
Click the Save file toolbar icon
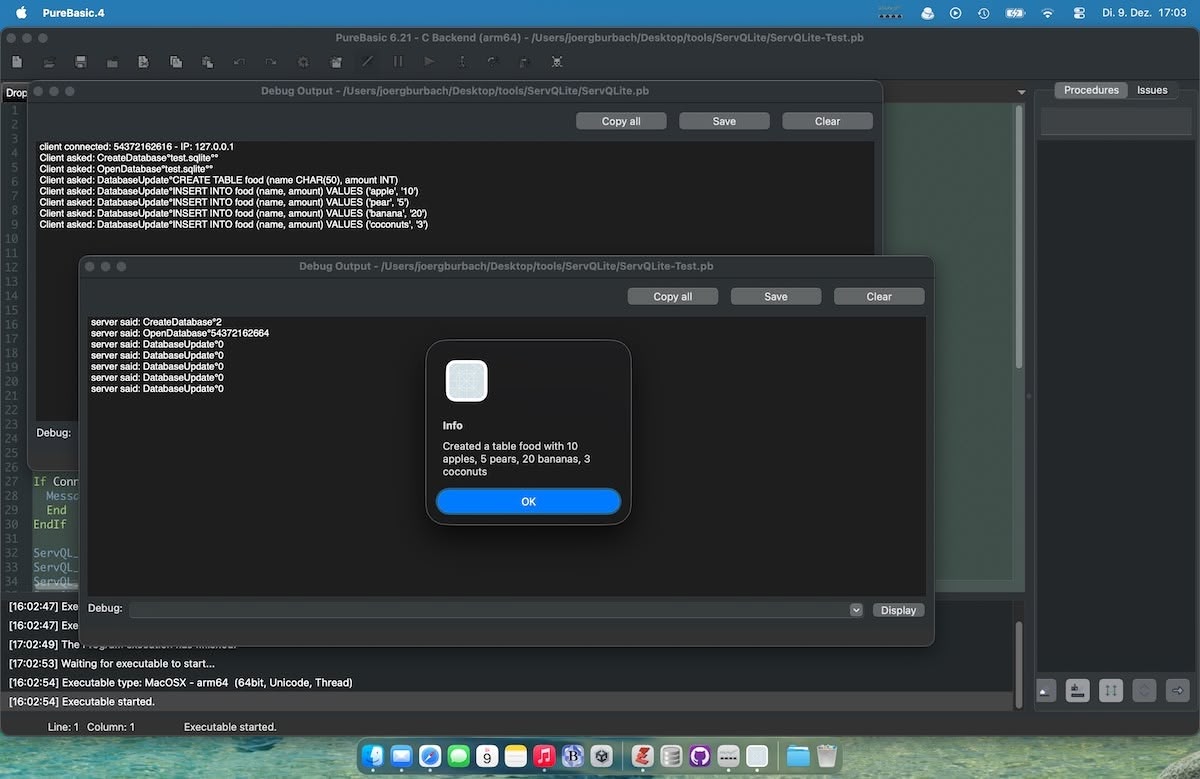coord(81,62)
